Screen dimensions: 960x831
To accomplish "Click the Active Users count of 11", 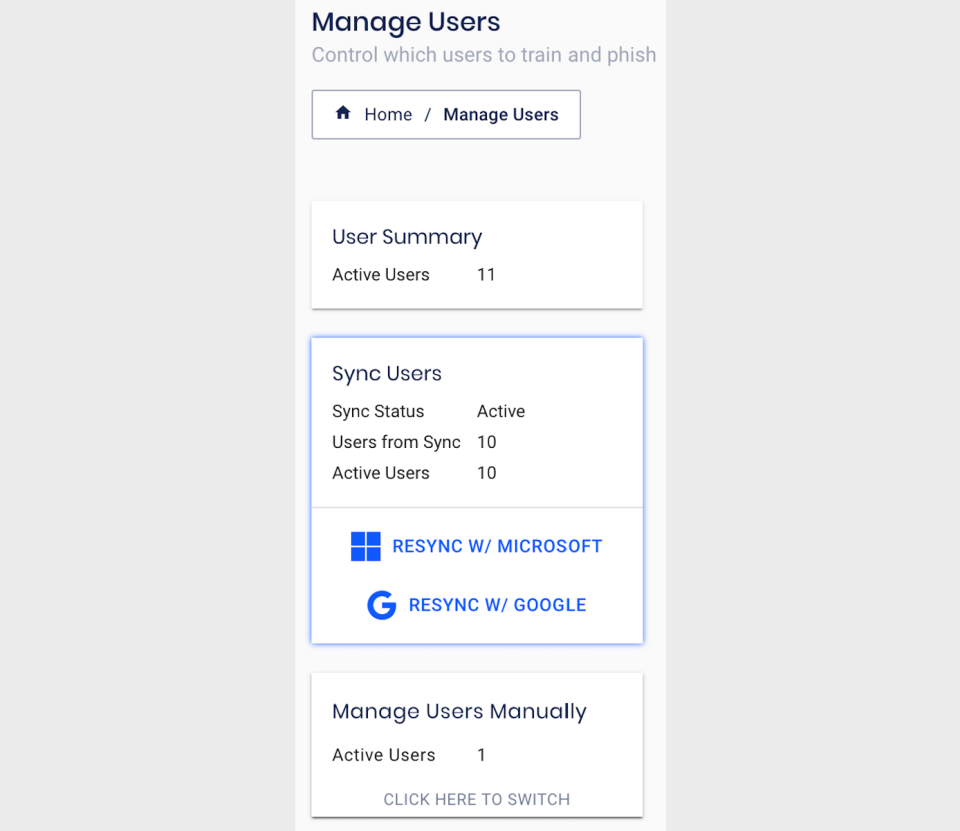I will [486, 274].
